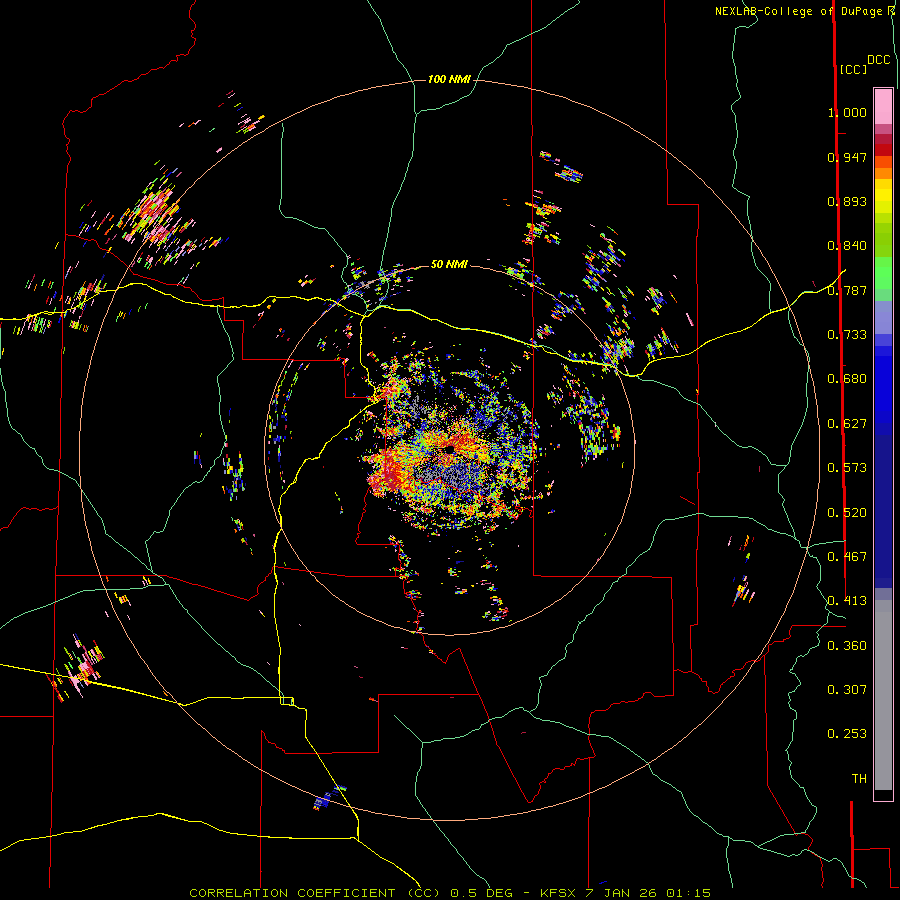The width and height of the screenshot is (900, 900).
Task: Click the 50 NMI range ring label
Action: pyautogui.click(x=449, y=264)
